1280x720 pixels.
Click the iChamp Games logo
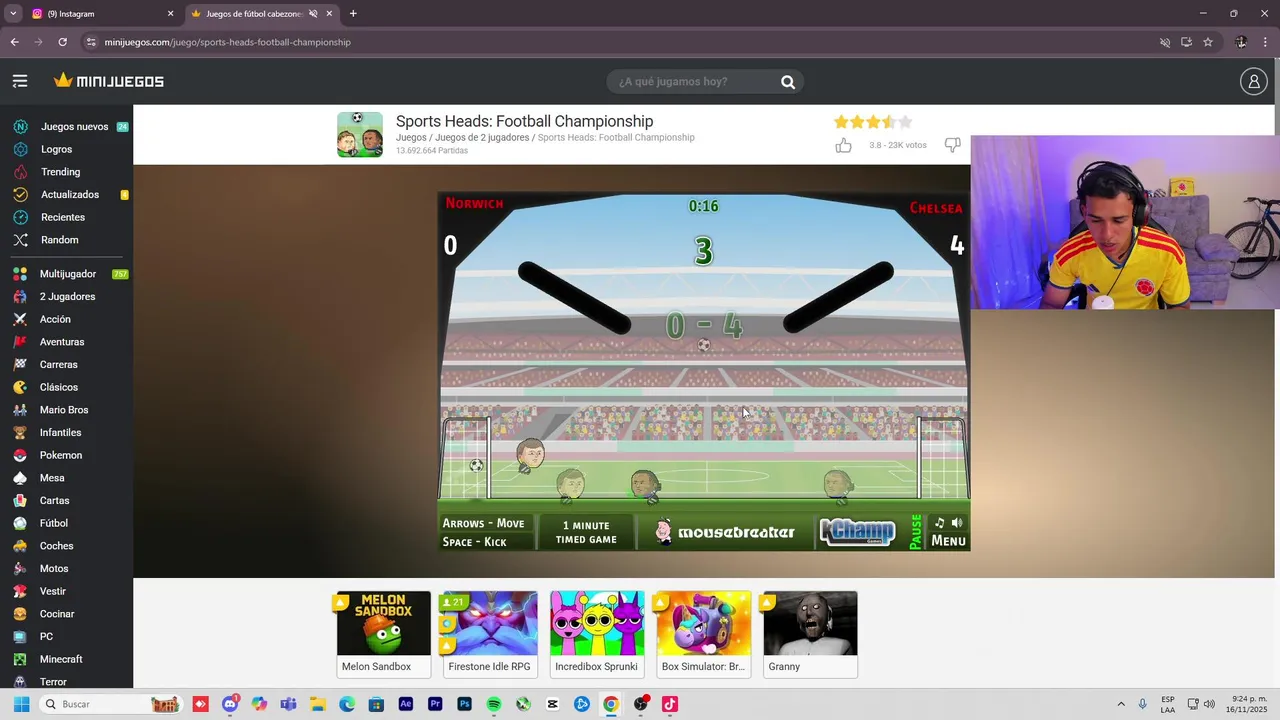(x=857, y=532)
